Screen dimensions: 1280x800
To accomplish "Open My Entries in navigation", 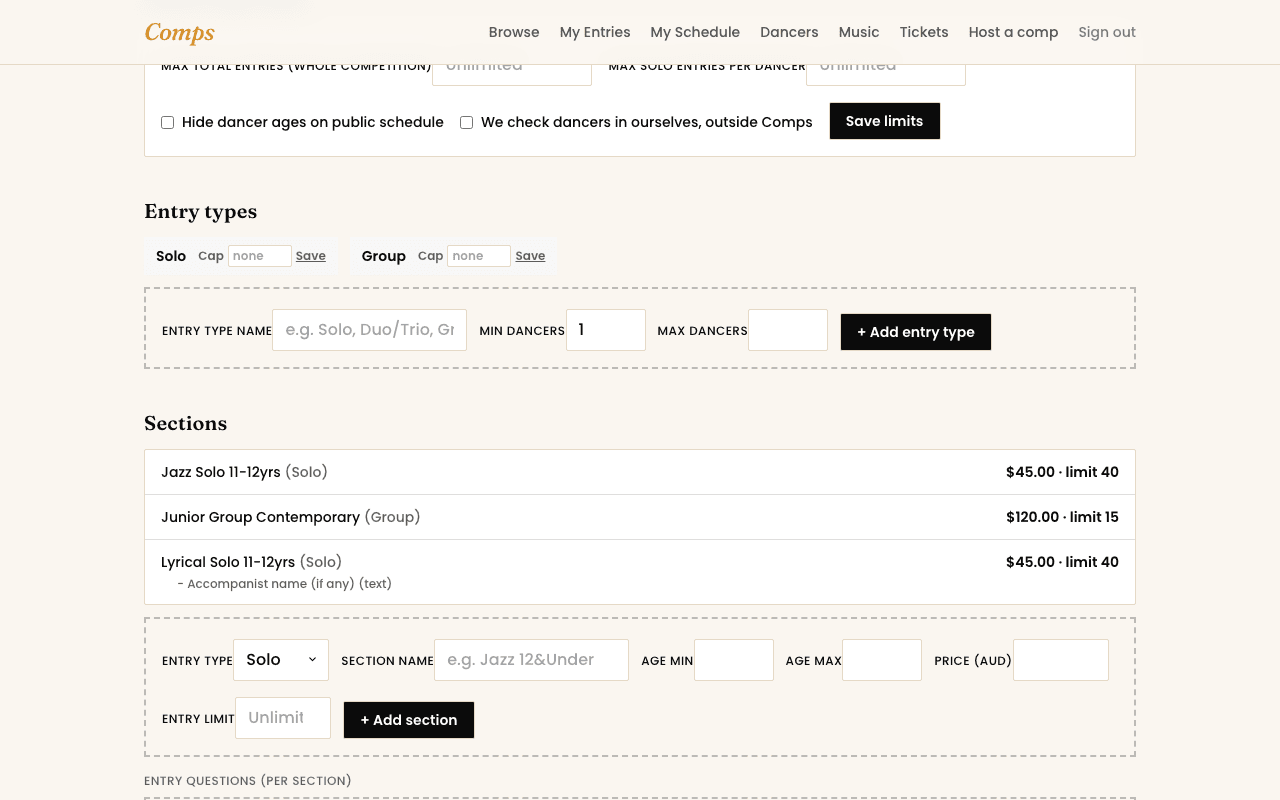I will (x=595, y=32).
